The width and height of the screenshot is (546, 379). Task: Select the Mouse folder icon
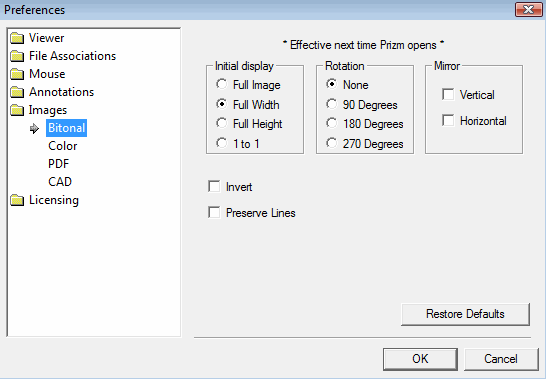point(17,74)
